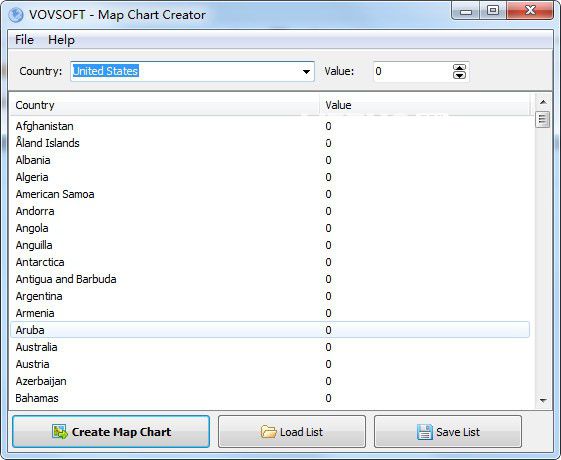Screen dimensions: 561x460
Task: Click the Save List button
Action: tap(448, 431)
